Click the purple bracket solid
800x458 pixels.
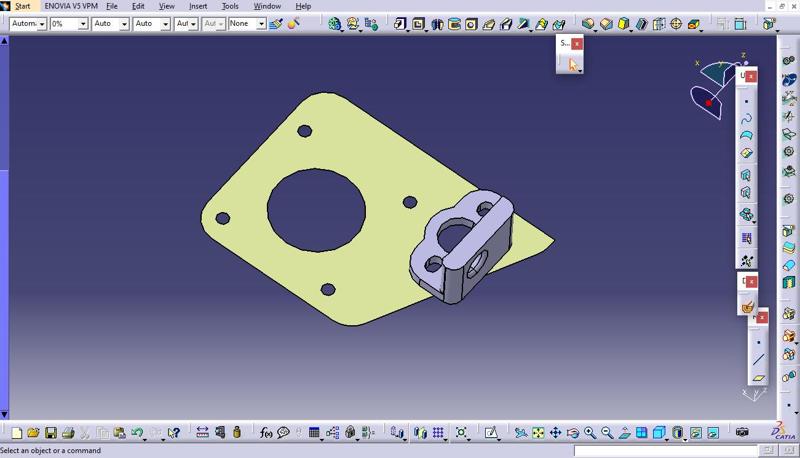coord(462,245)
